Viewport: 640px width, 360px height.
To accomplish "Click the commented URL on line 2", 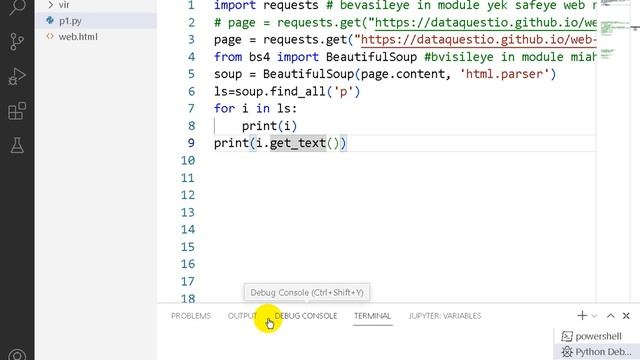I will (x=486, y=22).
